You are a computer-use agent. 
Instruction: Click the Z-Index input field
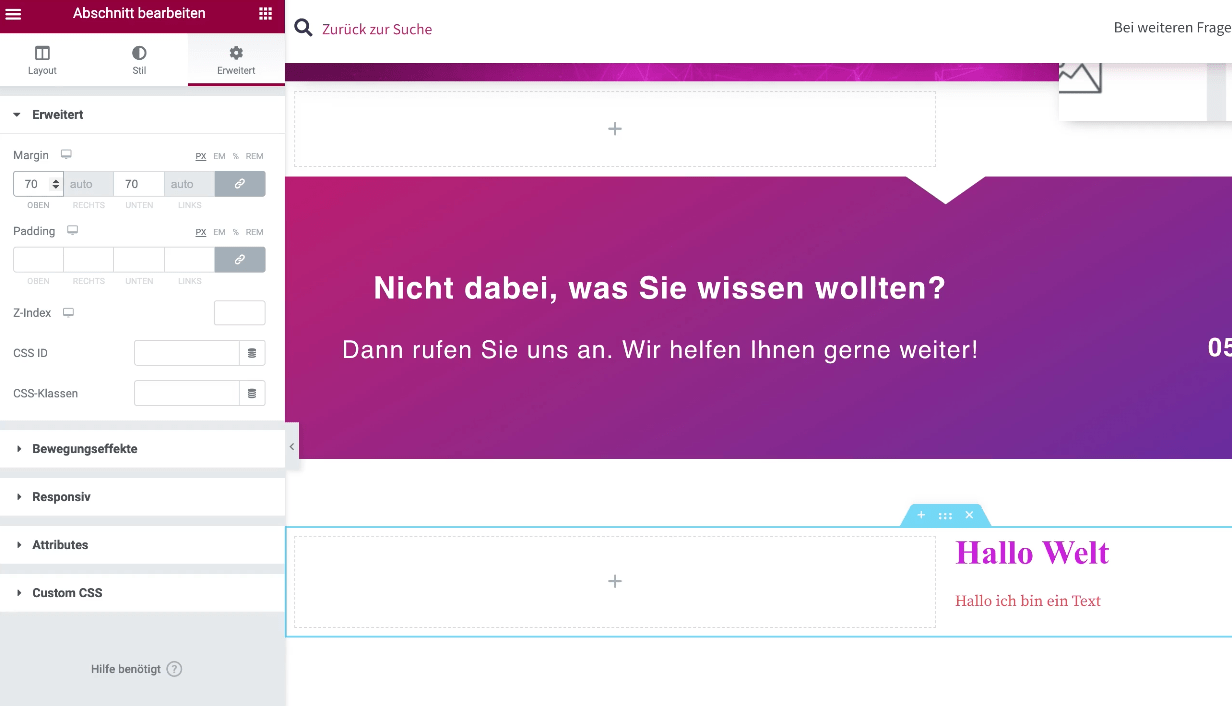tap(240, 313)
